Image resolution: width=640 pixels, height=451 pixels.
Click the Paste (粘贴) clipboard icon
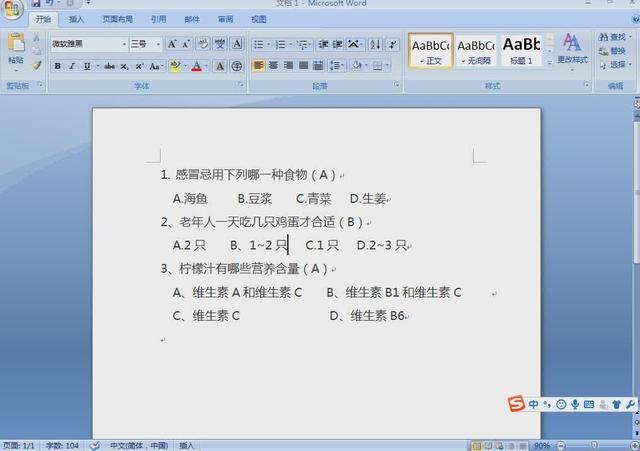[16, 42]
